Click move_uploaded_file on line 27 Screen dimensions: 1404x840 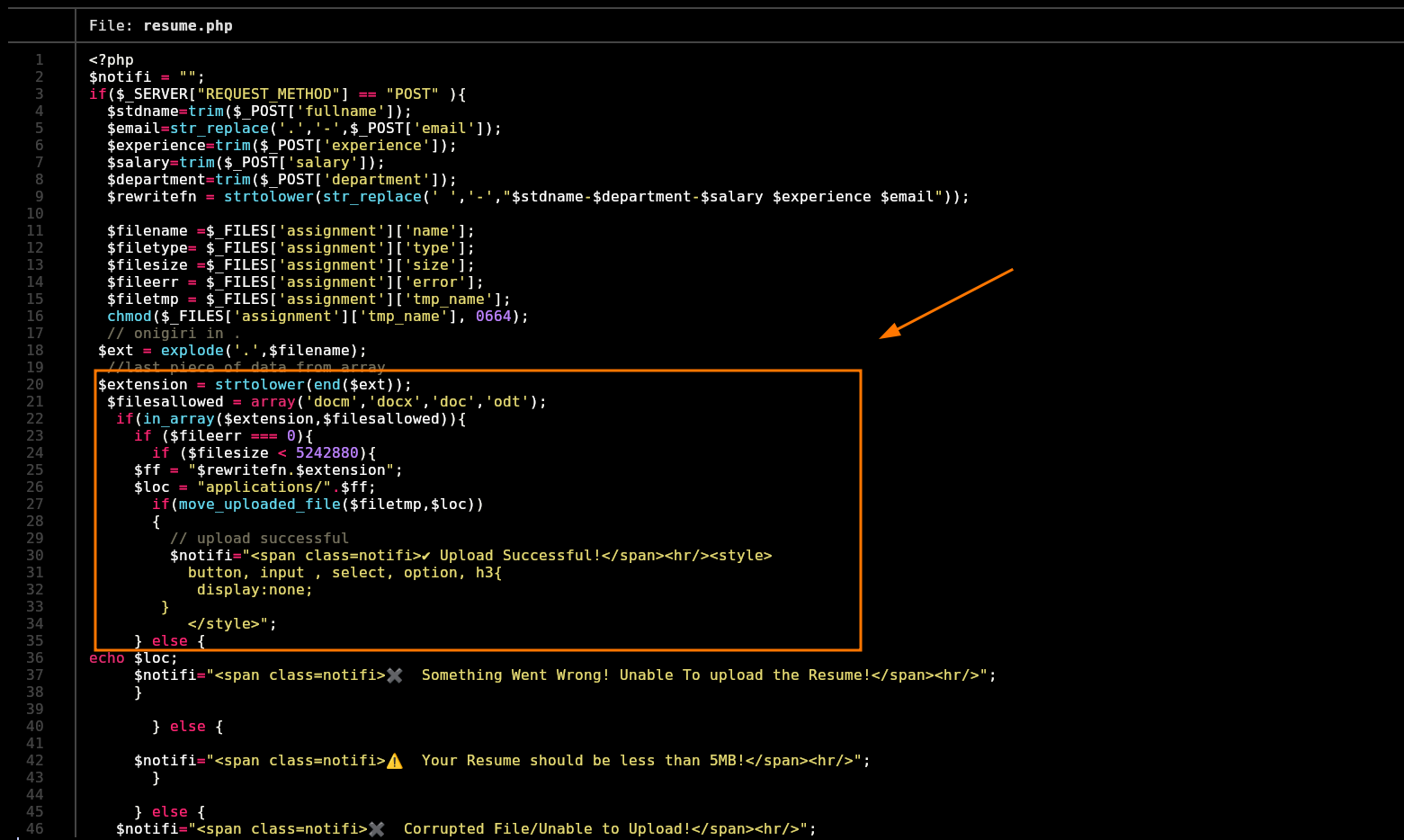point(260,505)
